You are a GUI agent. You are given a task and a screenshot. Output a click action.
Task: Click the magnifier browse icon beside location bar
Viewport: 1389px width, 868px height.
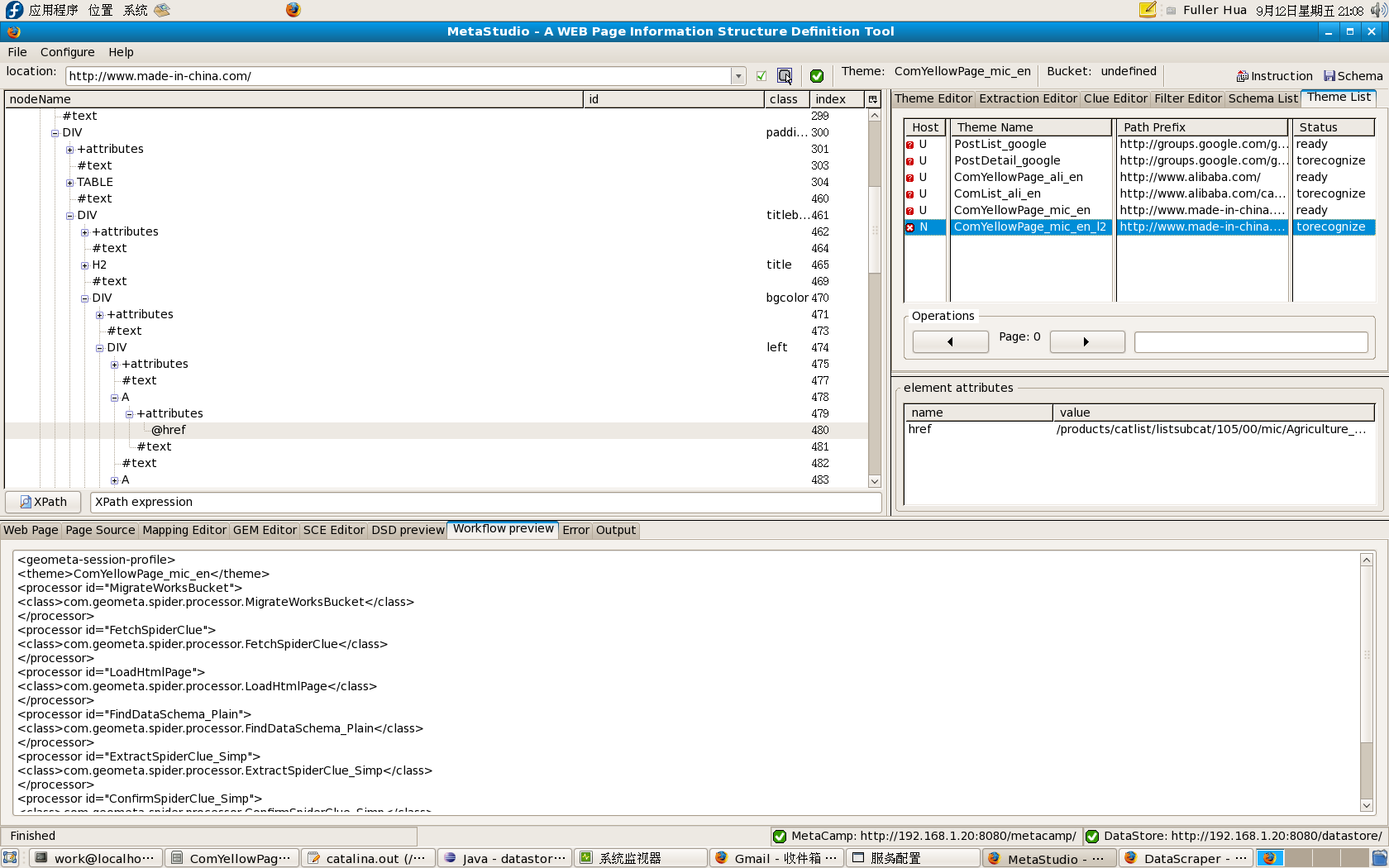(x=784, y=76)
